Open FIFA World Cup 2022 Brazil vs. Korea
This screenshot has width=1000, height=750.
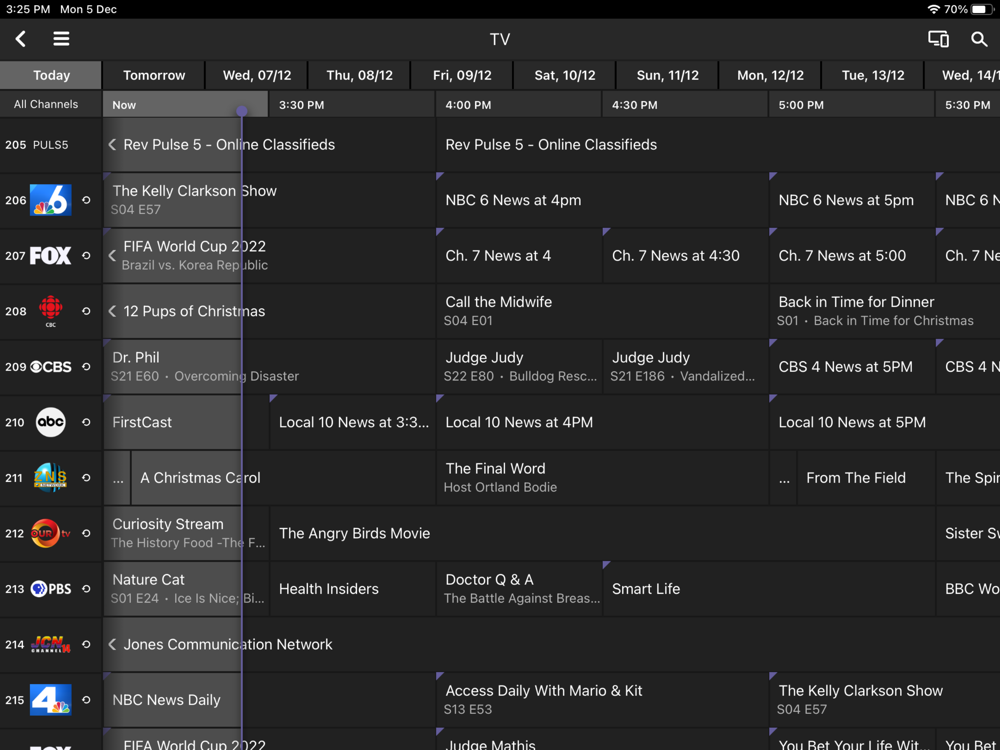(x=268, y=256)
